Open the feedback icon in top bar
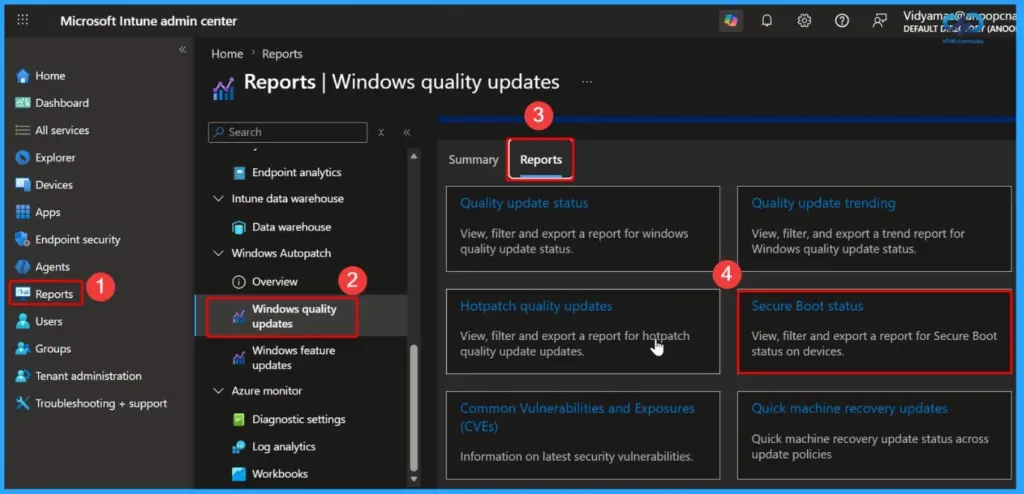Viewport: 1024px width, 494px height. pyautogui.click(x=880, y=21)
